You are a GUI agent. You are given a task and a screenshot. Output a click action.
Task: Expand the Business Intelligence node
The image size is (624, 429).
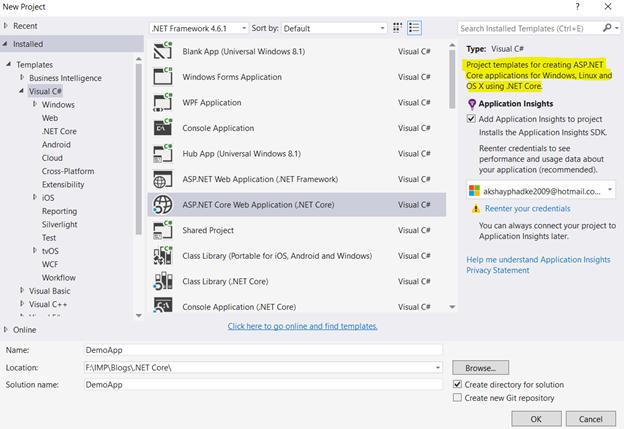click(x=22, y=77)
